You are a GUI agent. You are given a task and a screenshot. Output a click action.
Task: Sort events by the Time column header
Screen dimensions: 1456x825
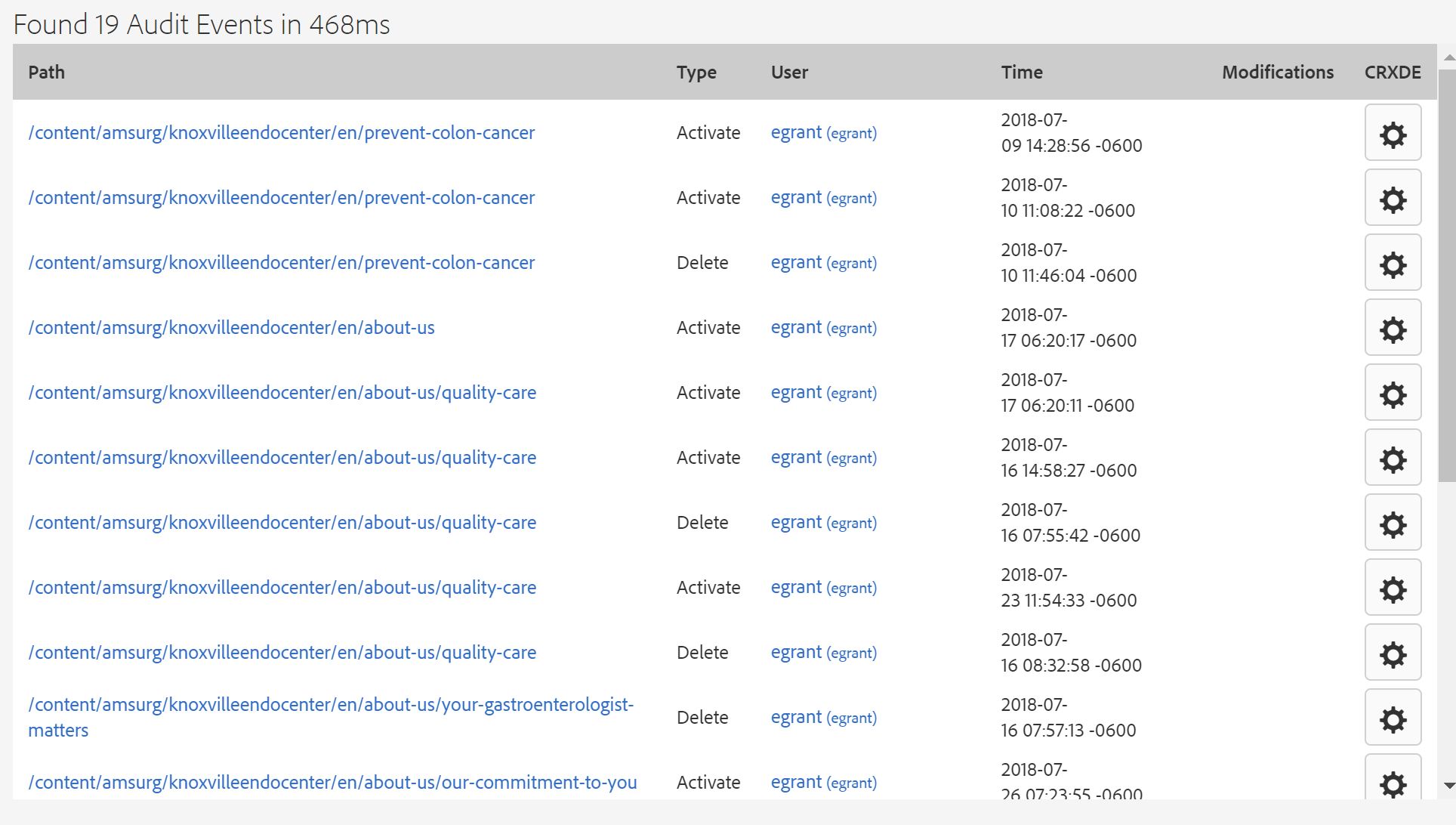point(1022,73)
